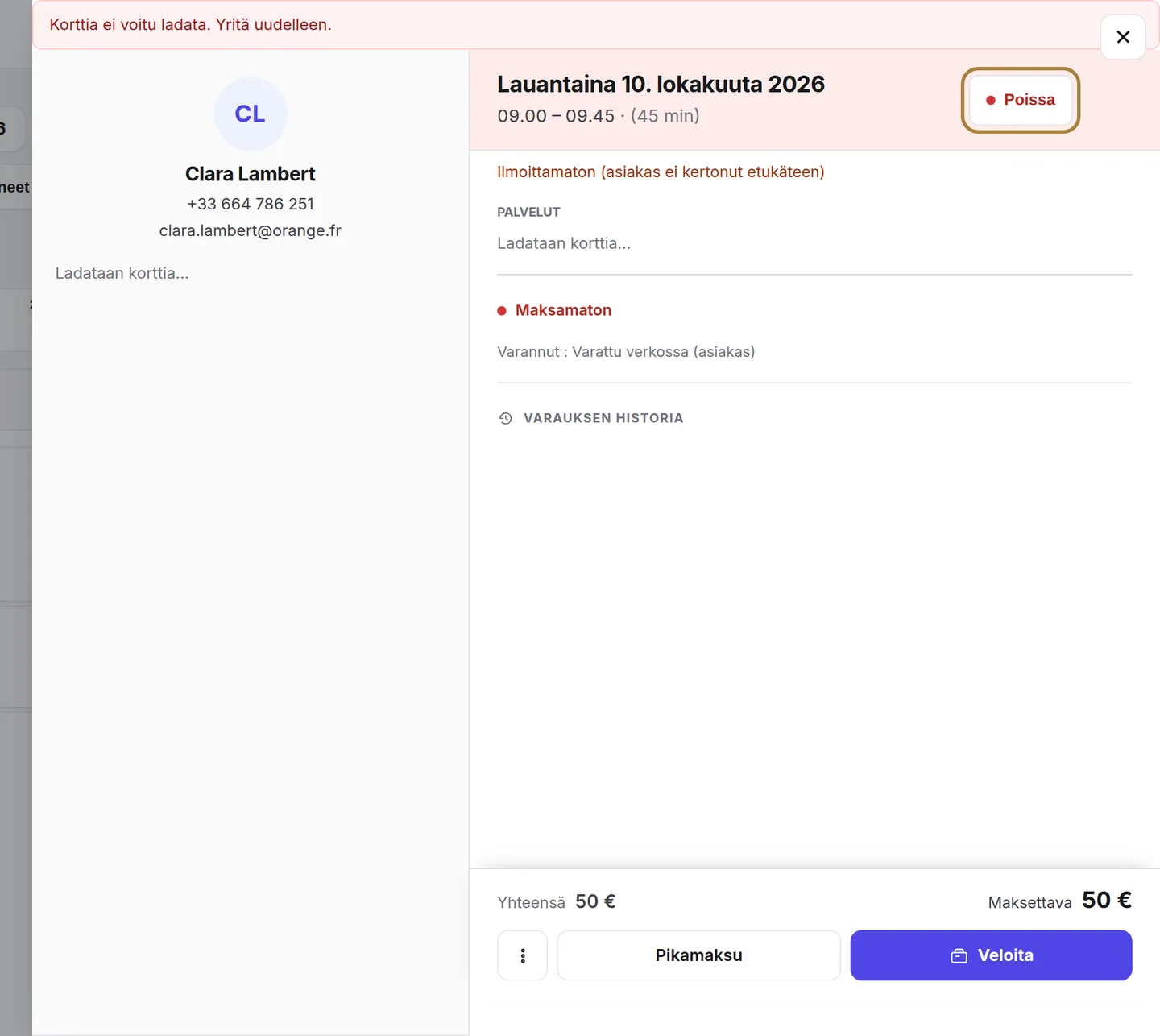Close the appointment panel with X

(x=1123, y=37)
